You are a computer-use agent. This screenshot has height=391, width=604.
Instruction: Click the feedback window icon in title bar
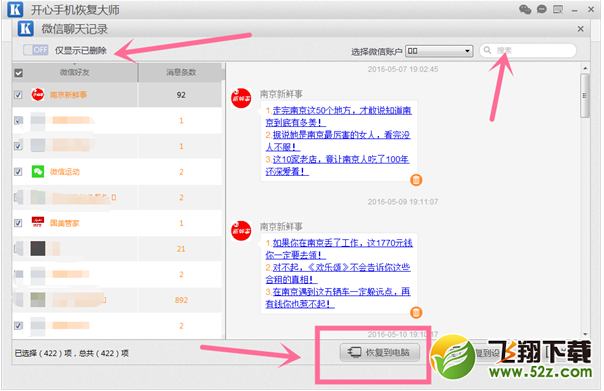[558, 9]
